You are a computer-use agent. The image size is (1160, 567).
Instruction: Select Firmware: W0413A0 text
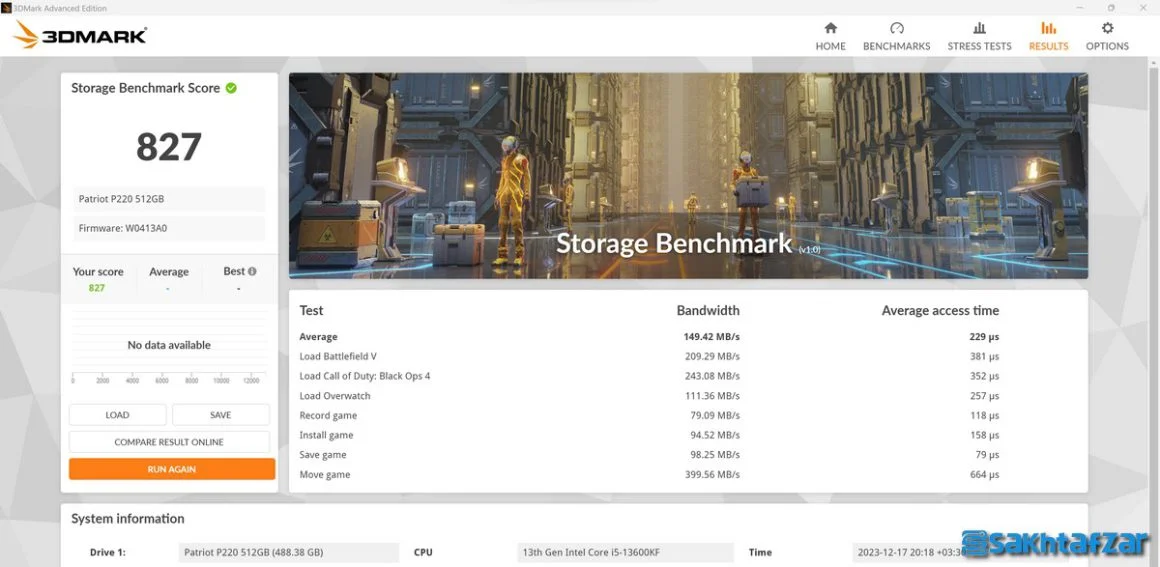pos(123,229)
